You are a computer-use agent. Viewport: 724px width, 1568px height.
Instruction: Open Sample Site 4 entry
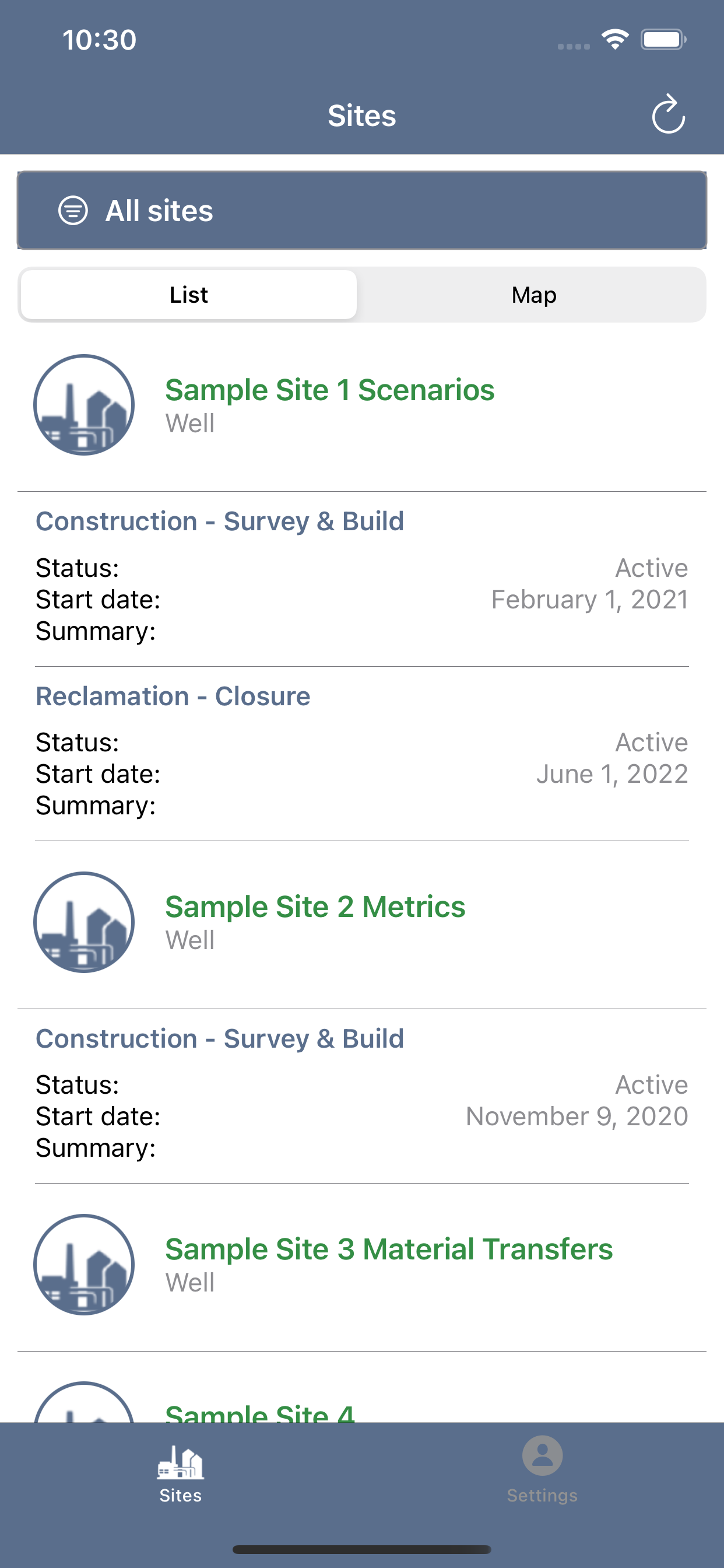260,1413
